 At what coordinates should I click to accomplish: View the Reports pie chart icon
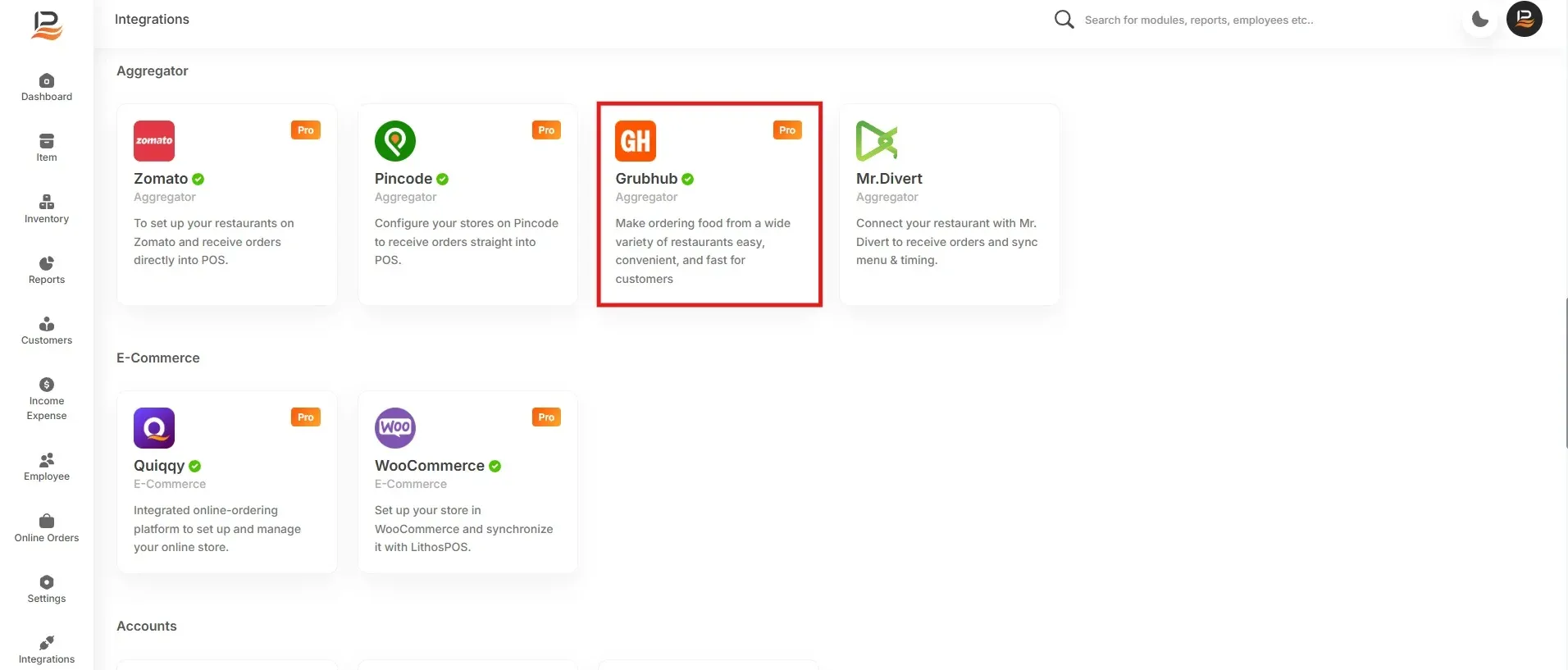[x=47, y=263]
